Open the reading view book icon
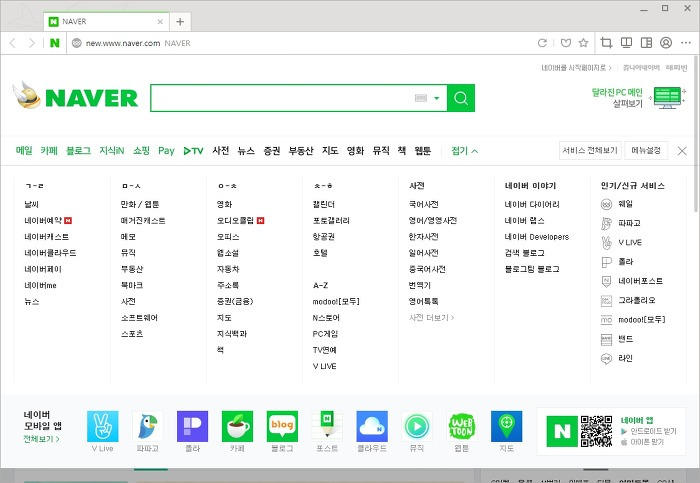 coord(626,43)
